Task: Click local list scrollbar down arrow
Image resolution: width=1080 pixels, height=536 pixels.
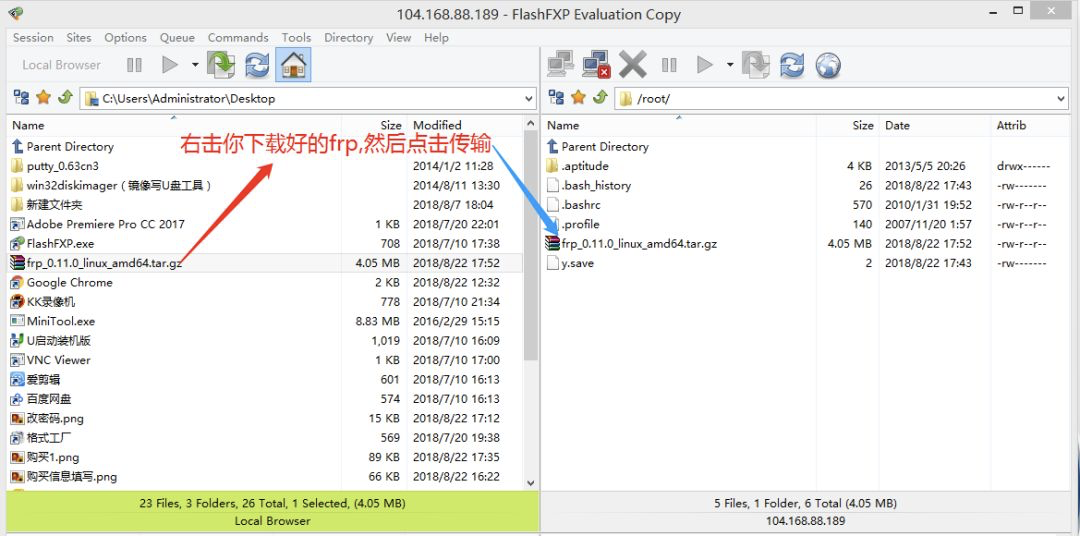Action: pyautogui.click(x=530, y=484)
